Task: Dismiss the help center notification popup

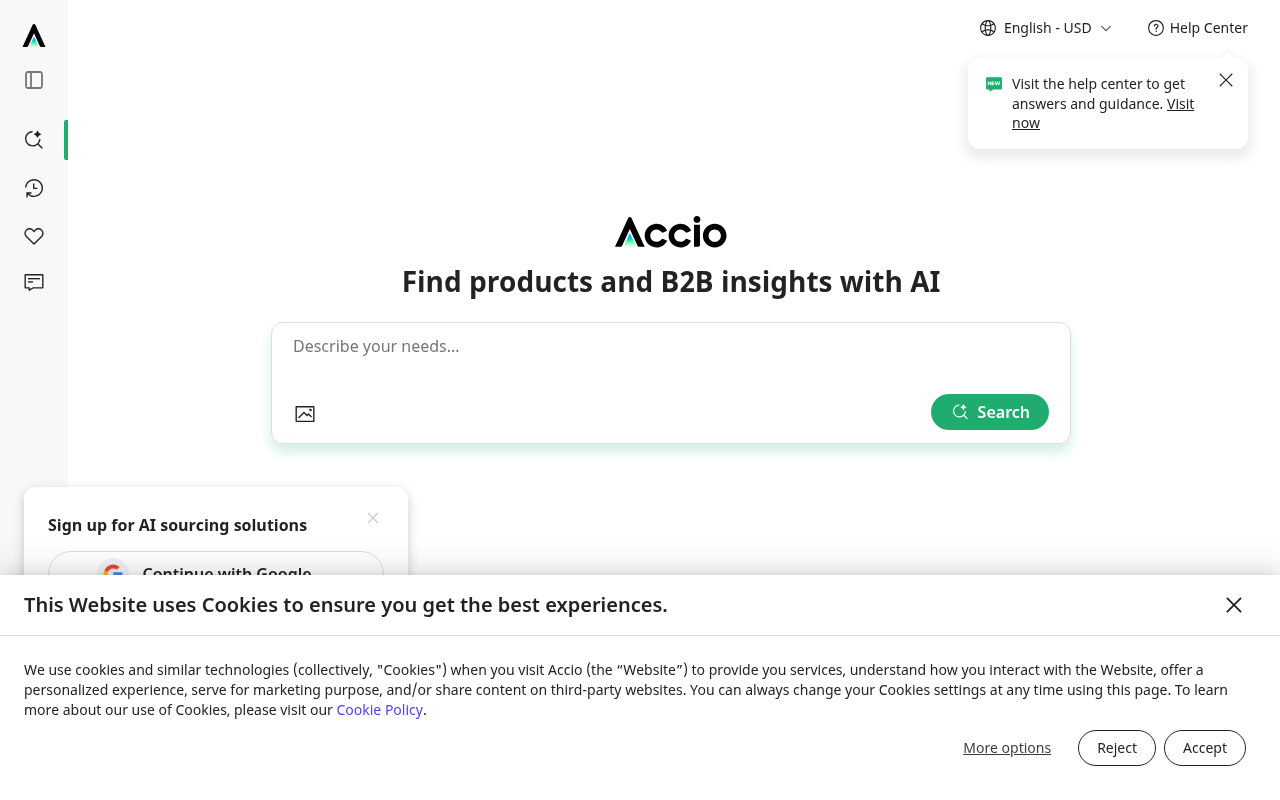Action: pyautogui.click(x=1225, y=79)
